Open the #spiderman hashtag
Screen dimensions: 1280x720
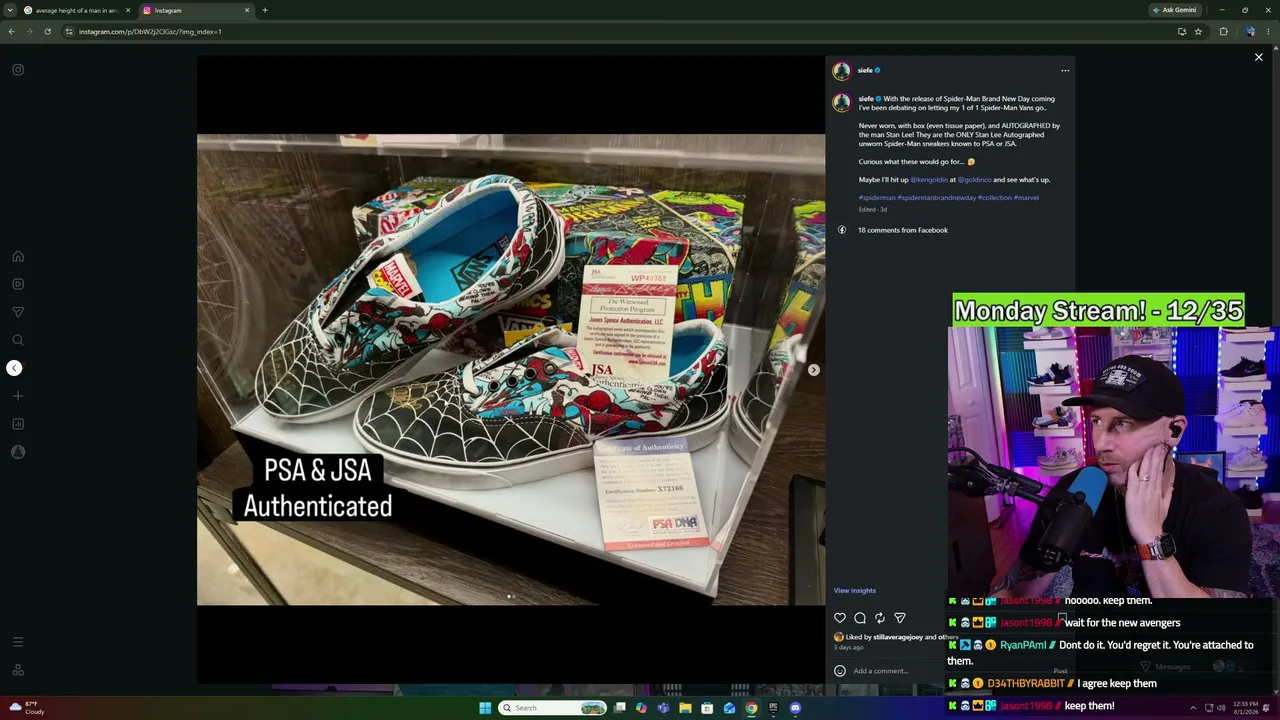click(x=877, y=198)
